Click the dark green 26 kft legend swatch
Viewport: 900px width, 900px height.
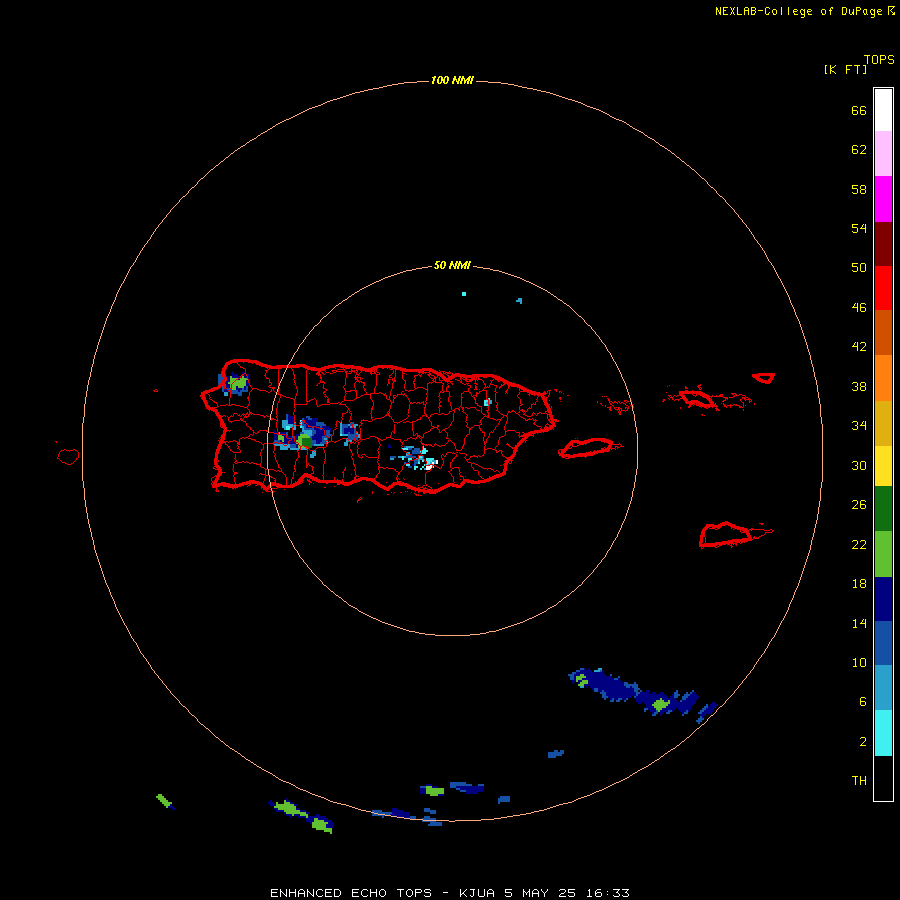(883, 509)
